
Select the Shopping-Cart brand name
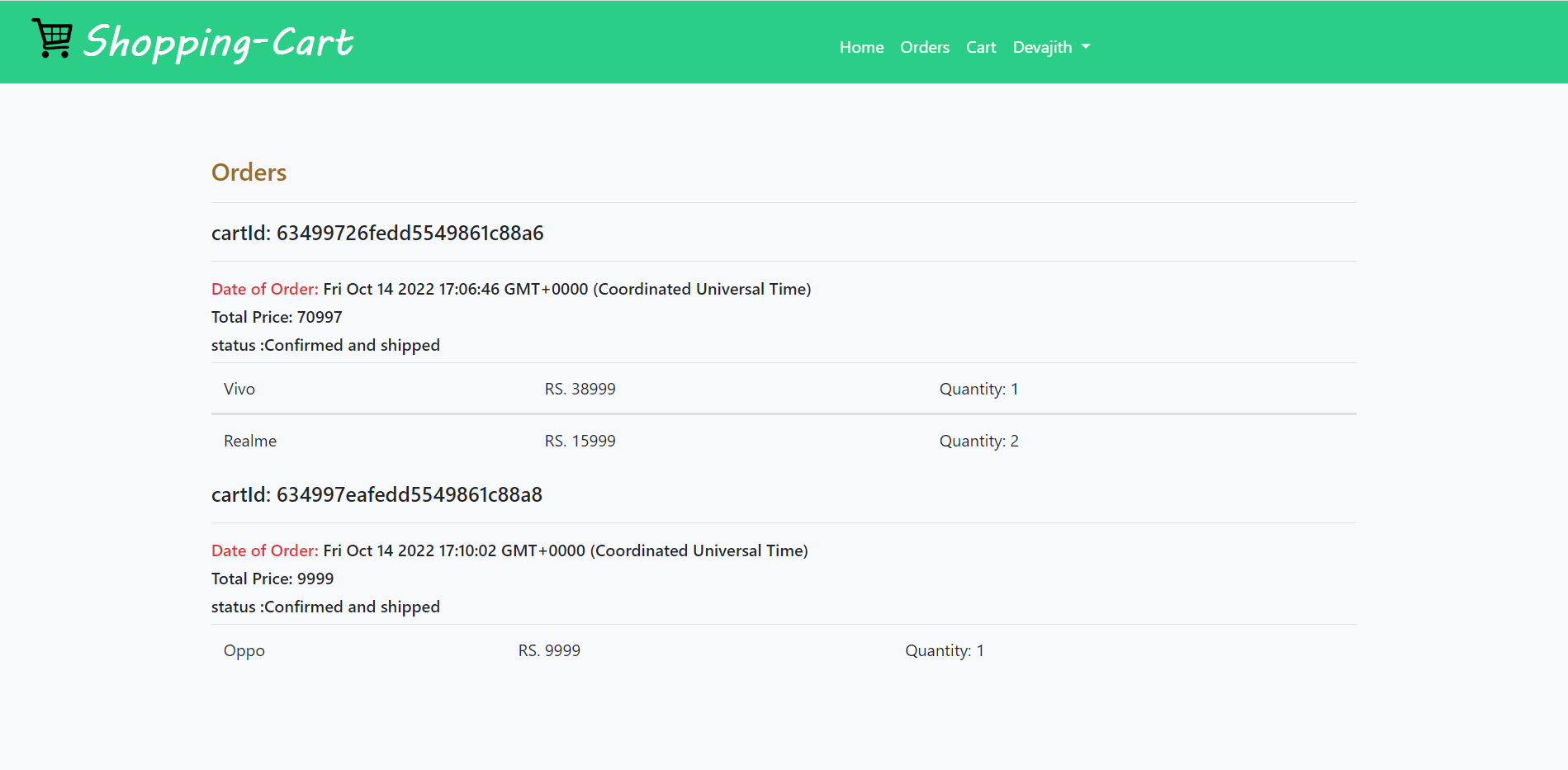[218, 42]
